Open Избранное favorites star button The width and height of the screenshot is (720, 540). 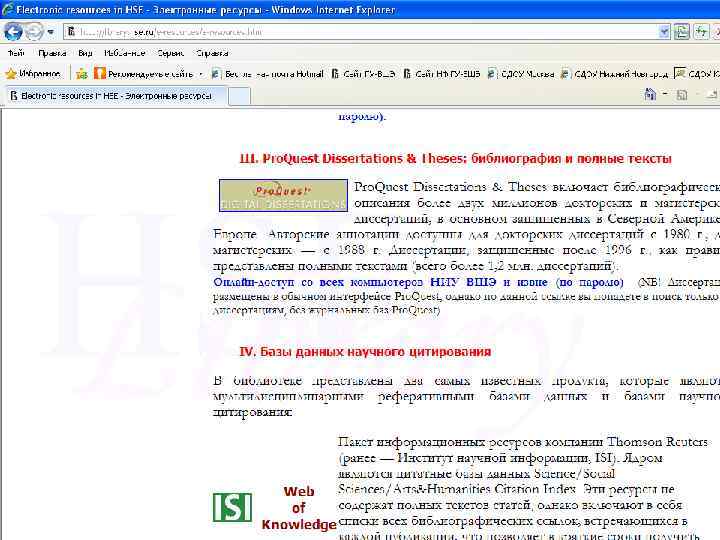tap(33, 73)
